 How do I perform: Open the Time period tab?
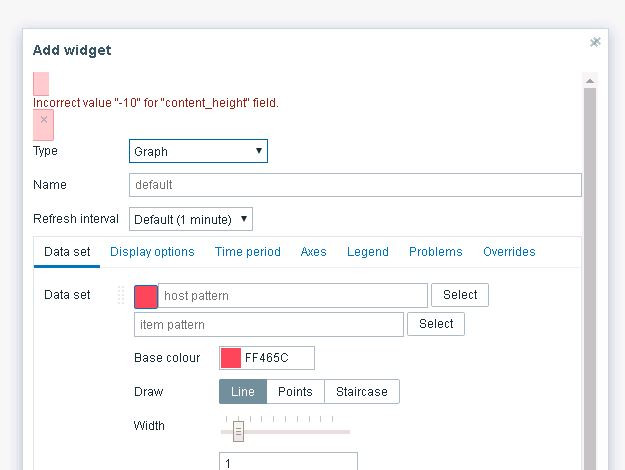coord(247,252)
